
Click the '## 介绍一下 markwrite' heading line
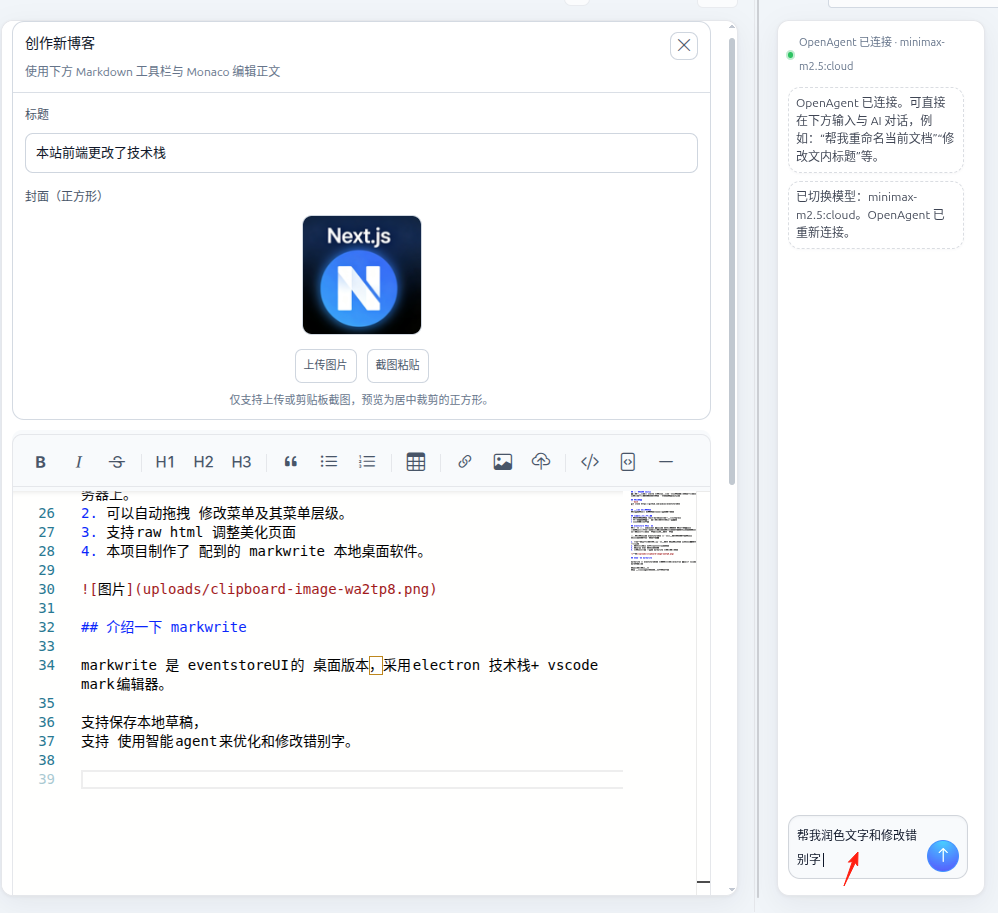(x=164, y=628)
